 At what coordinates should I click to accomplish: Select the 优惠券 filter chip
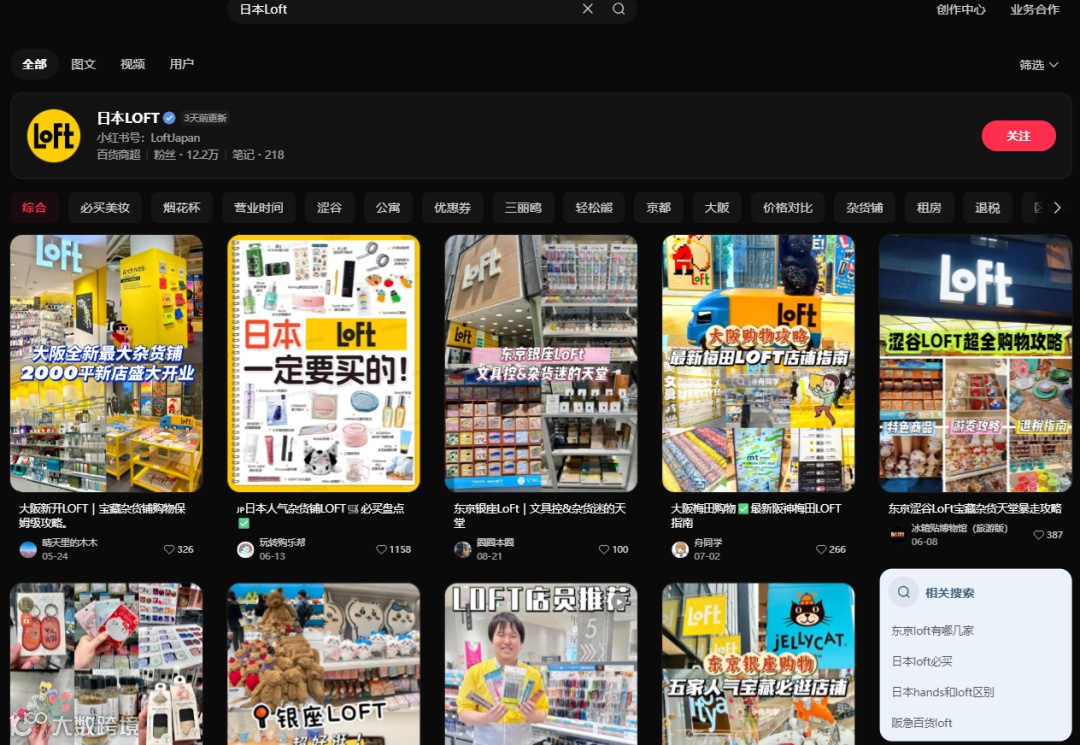pos(453,207)
